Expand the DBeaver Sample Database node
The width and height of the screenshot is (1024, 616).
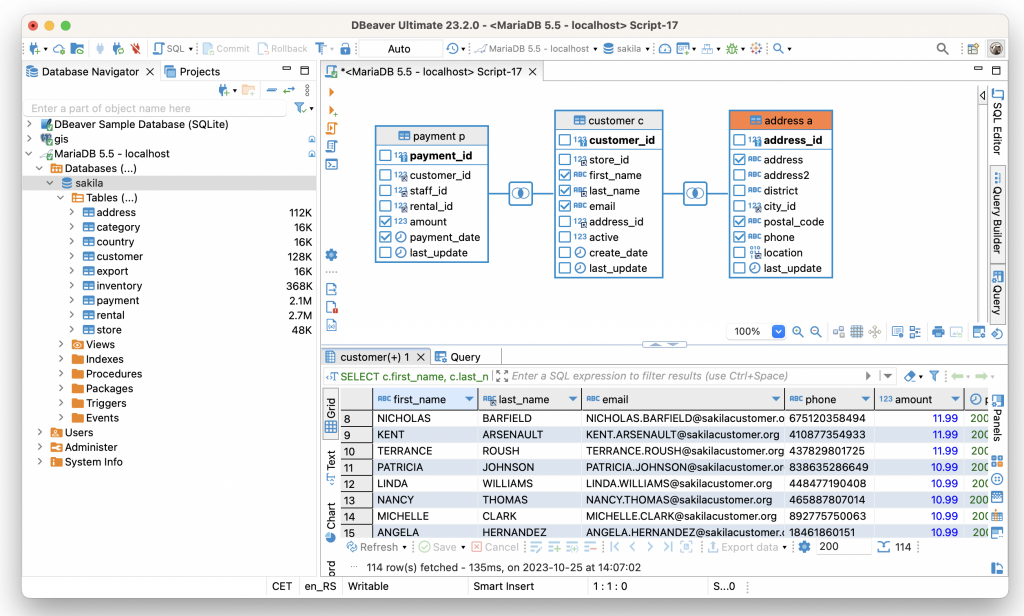click(29, 123)
